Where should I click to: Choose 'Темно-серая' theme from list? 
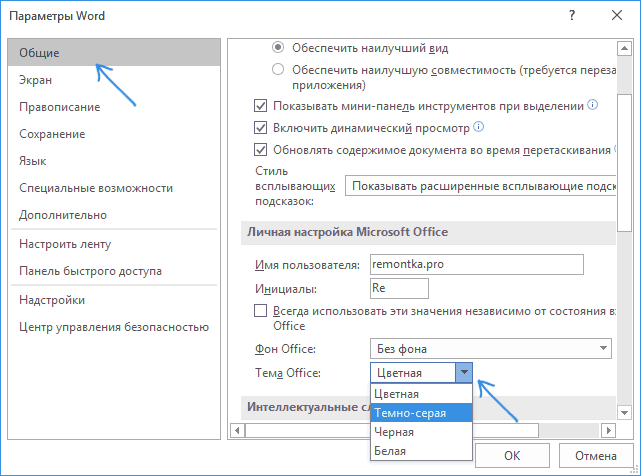pyautogui.click(x=421, y=413)
